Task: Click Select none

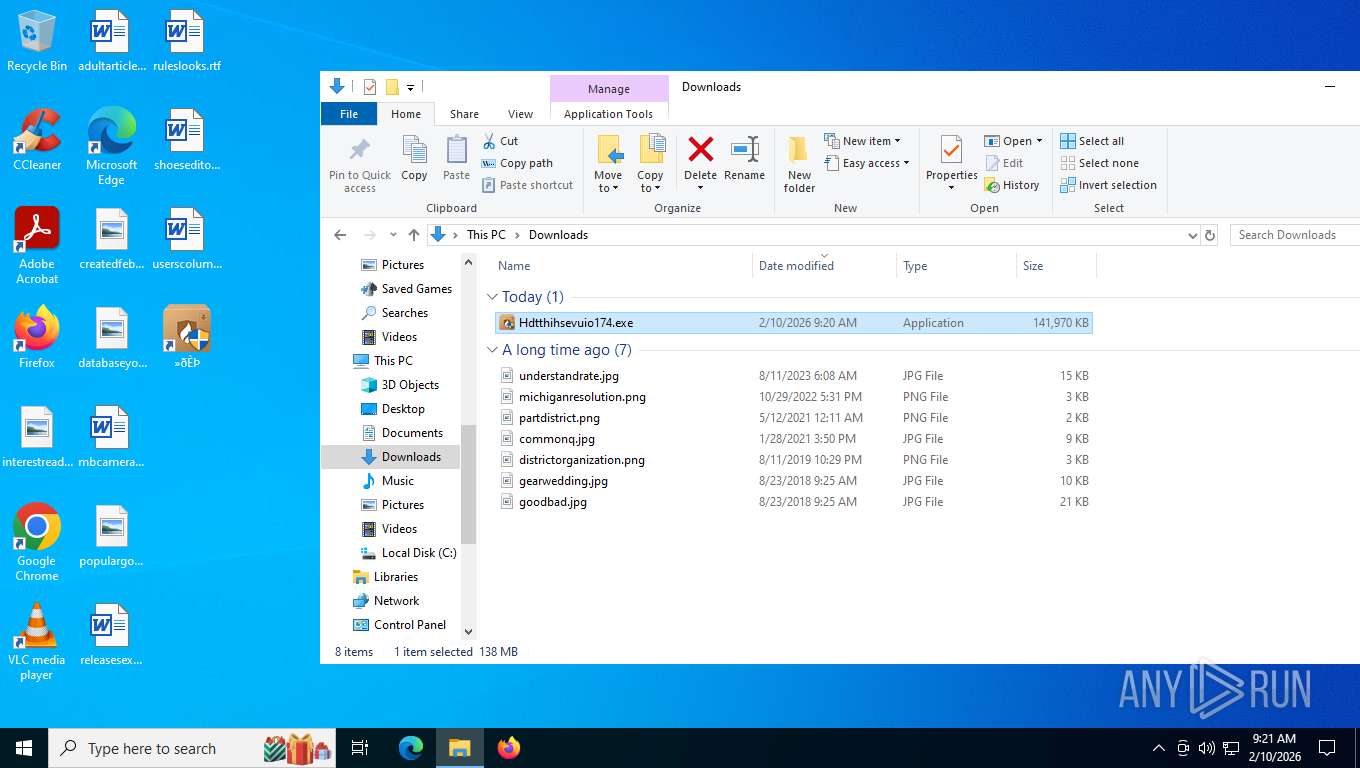Action: 1099,163
